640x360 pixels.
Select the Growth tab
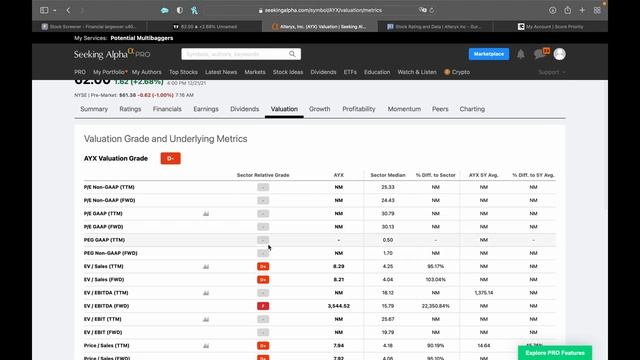pos(320,109)
